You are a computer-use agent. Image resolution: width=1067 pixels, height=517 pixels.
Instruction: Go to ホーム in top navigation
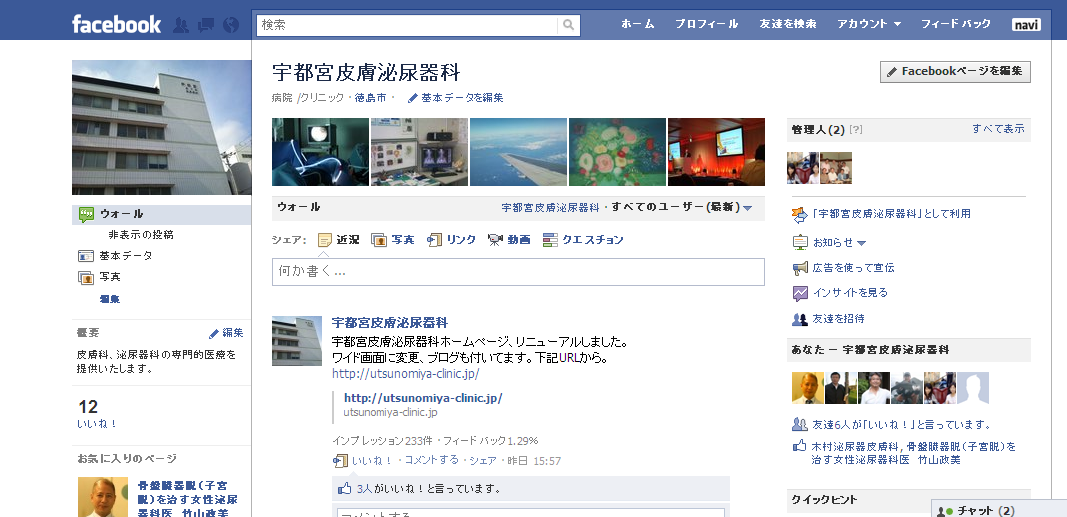point(638,24)
